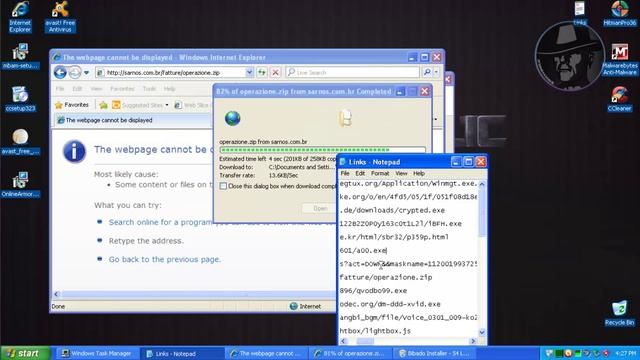Click Forward arrow in Internet Explorer
The image size is (640, 360).
pyautogui.click(x=75, y=73)
